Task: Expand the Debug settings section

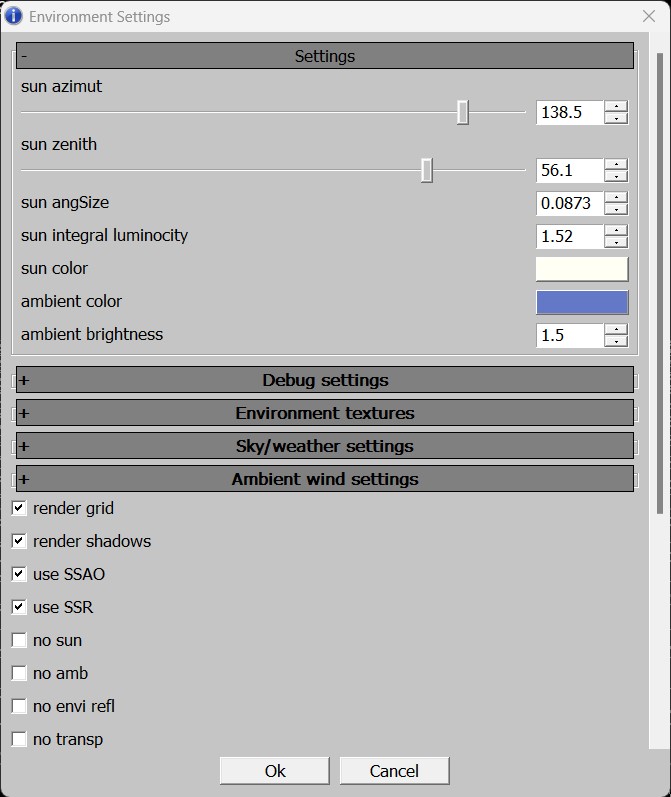Action: click(x=325, y=380)
